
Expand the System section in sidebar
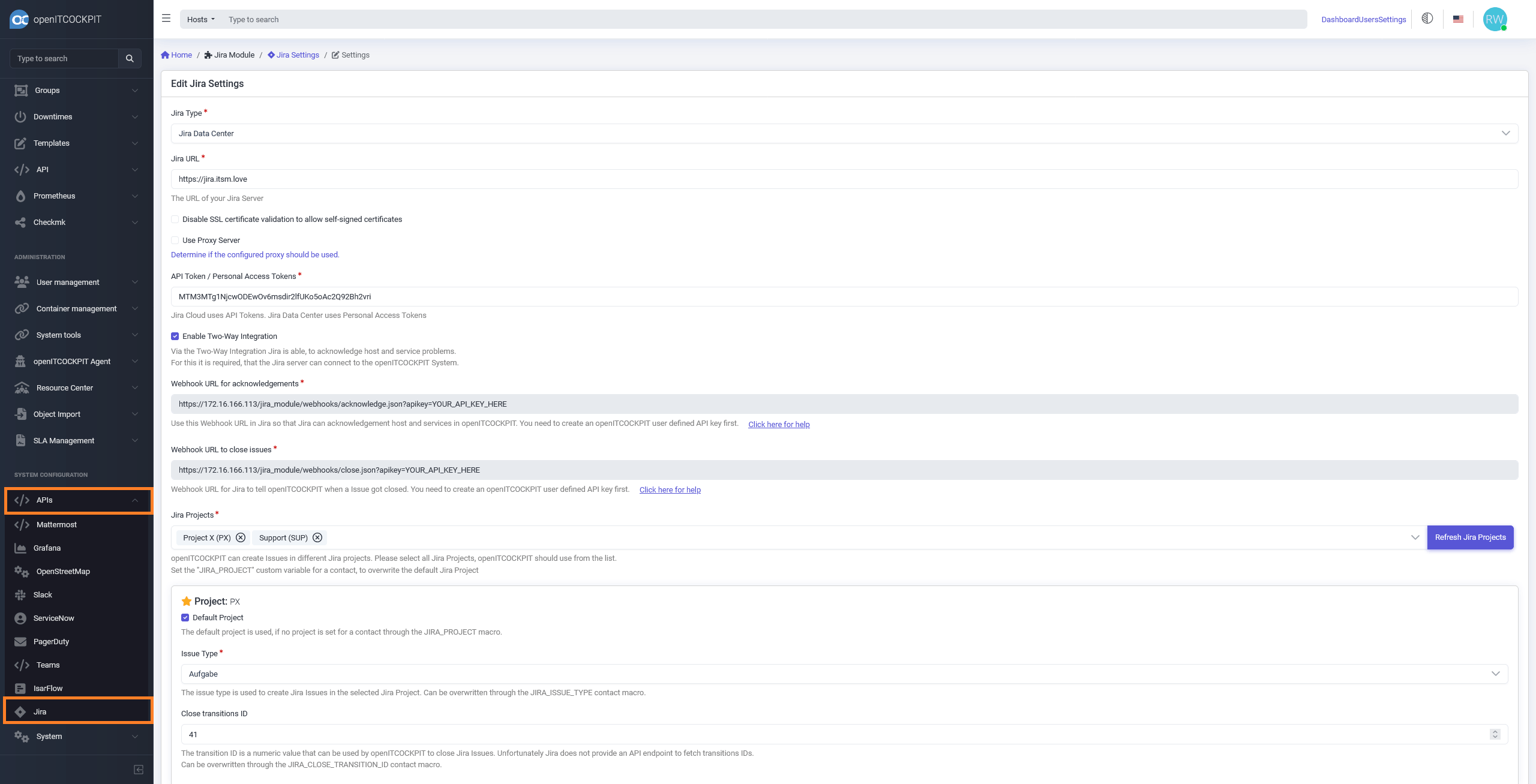[77, 736]
